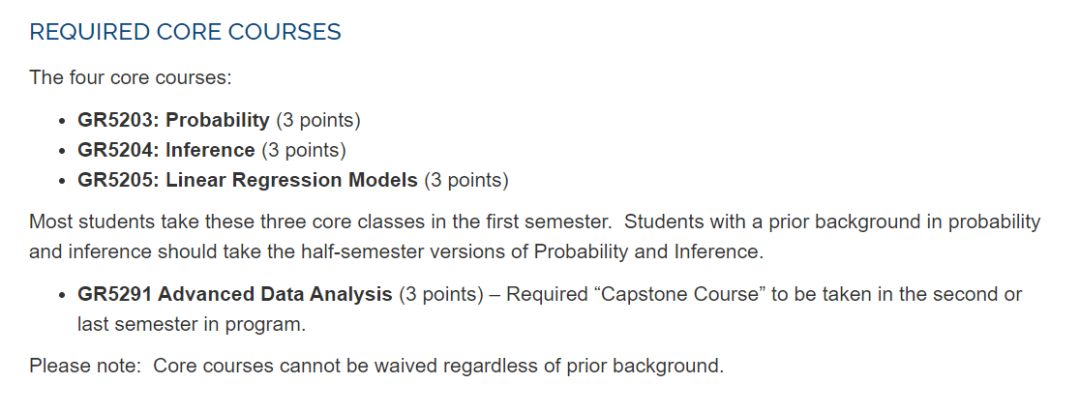This screenshot has width=1080, height=393.
Task: Click the bullet before GR5205 Linear Regression
Action: [x=63, y=182]
